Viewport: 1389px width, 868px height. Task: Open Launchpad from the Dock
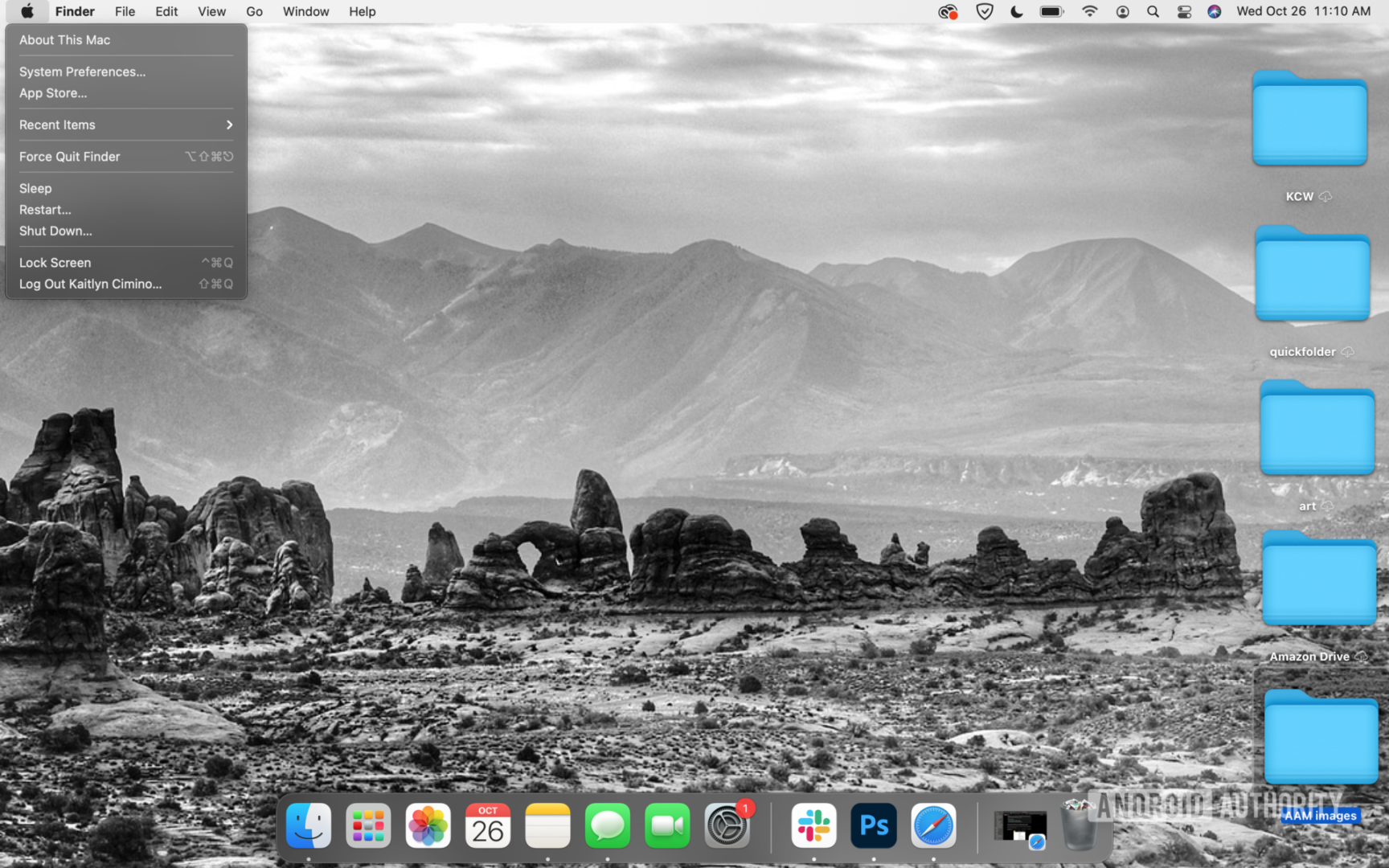coord(368,825)
